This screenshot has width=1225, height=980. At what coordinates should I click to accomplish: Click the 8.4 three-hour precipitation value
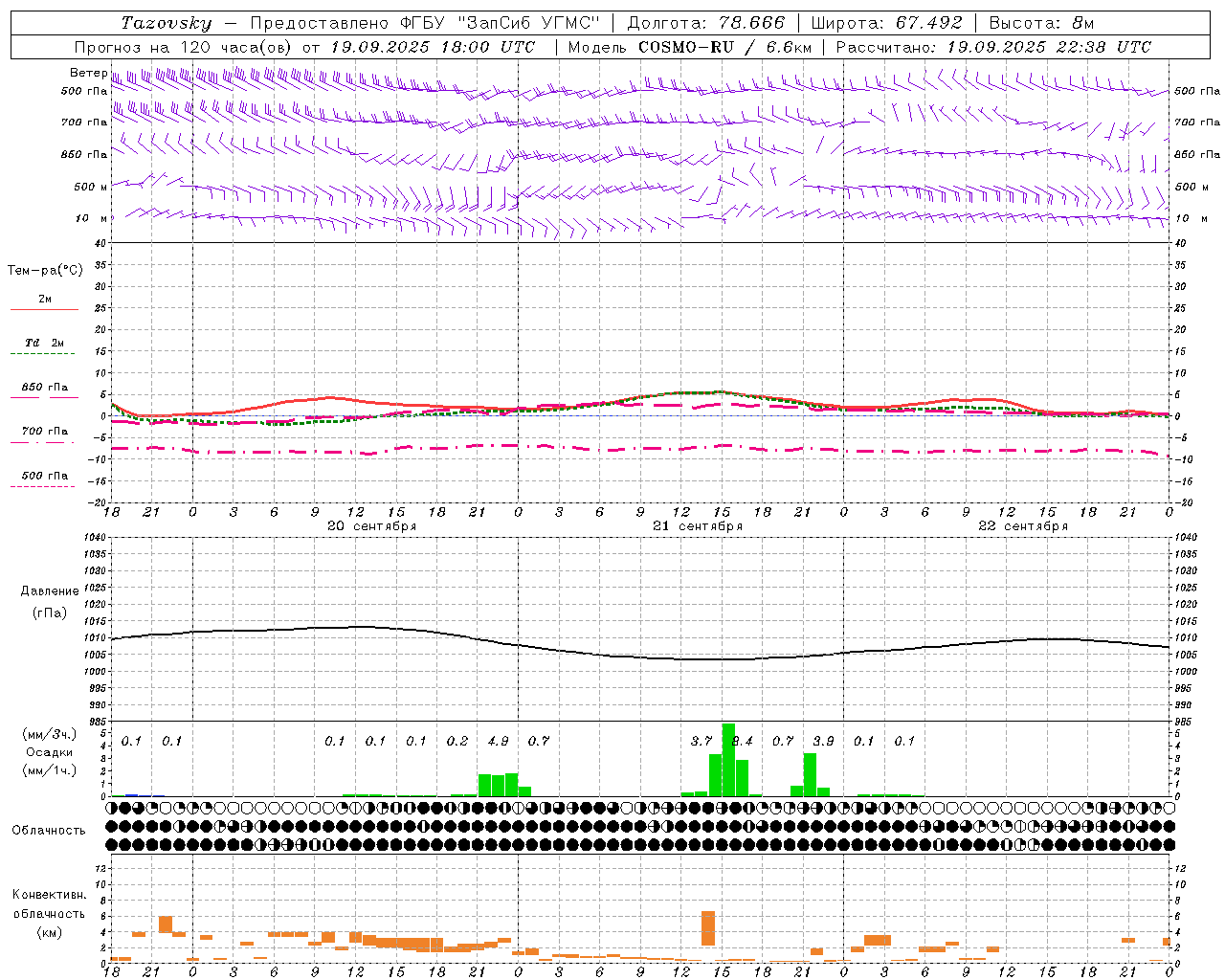[x=743, y=741]
